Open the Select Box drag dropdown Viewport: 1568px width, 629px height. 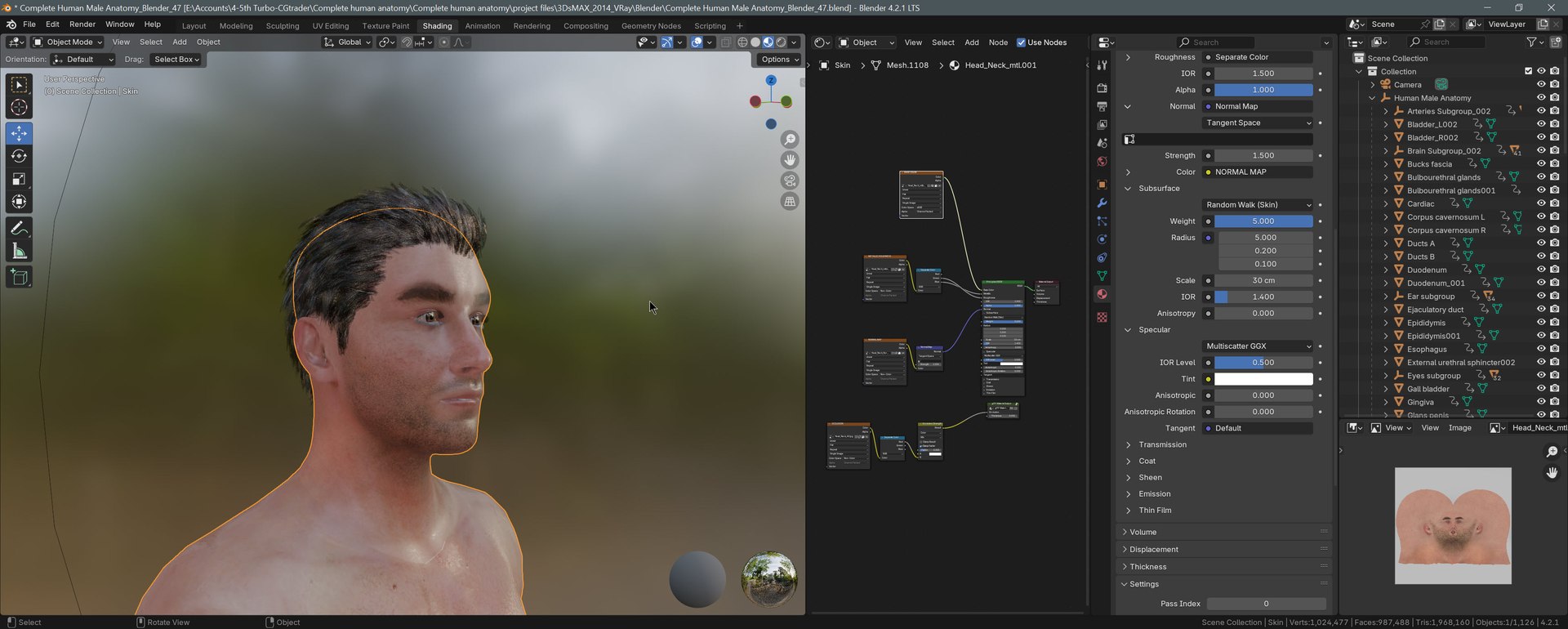(176, 60)
